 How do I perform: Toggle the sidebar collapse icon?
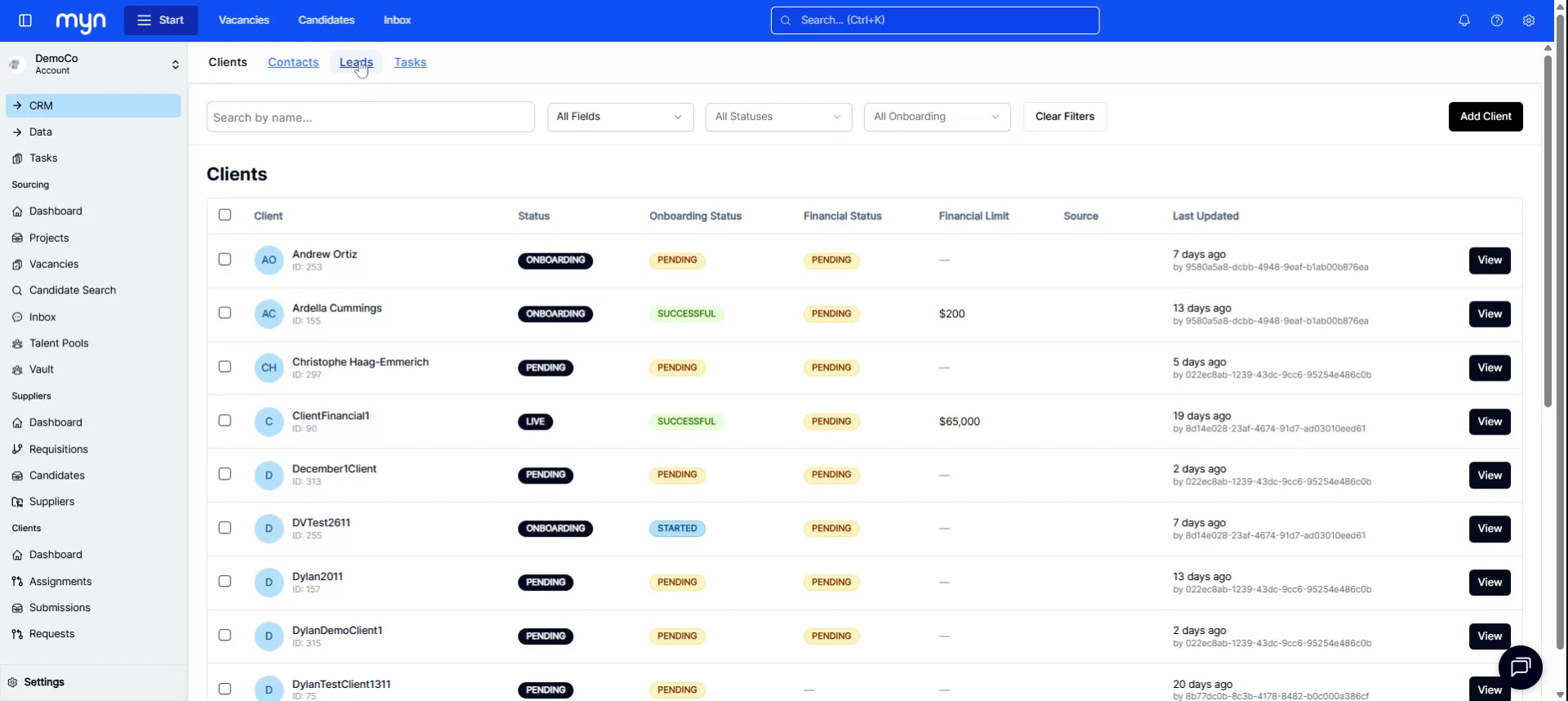click(25, 20)
